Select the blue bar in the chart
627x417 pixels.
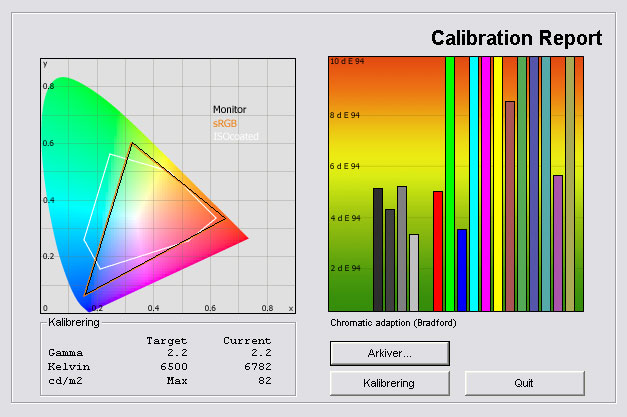click(x=461, y=270)
